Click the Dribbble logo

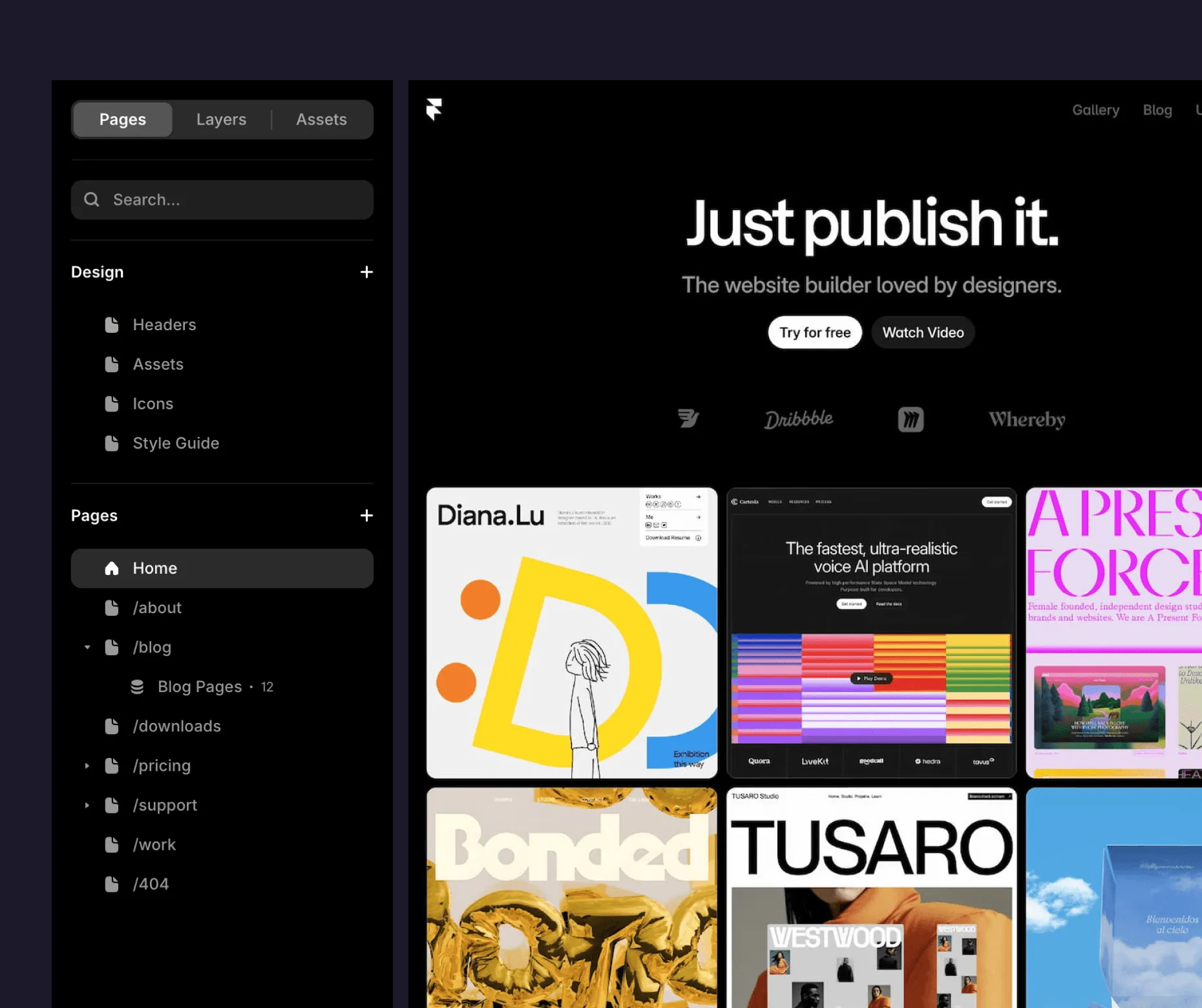(x=799, y=419)
